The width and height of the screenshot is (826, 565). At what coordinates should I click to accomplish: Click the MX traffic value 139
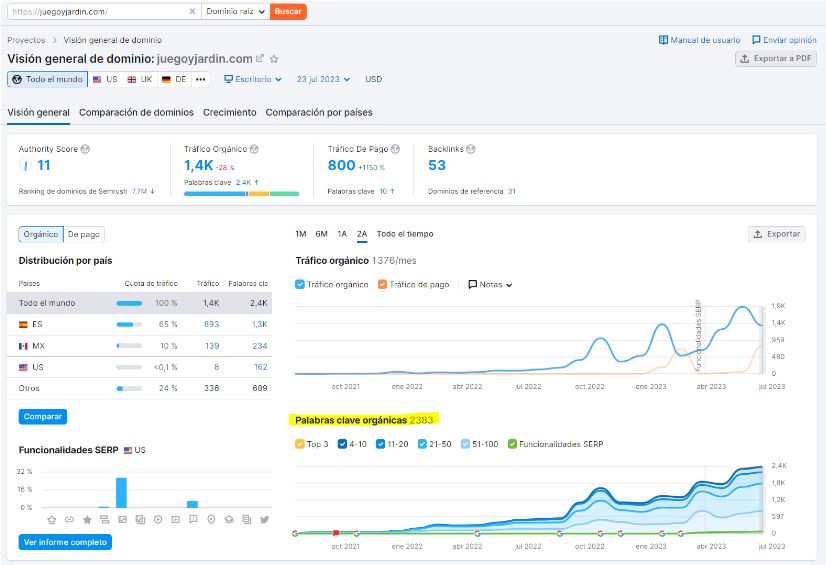coord(212,346)
